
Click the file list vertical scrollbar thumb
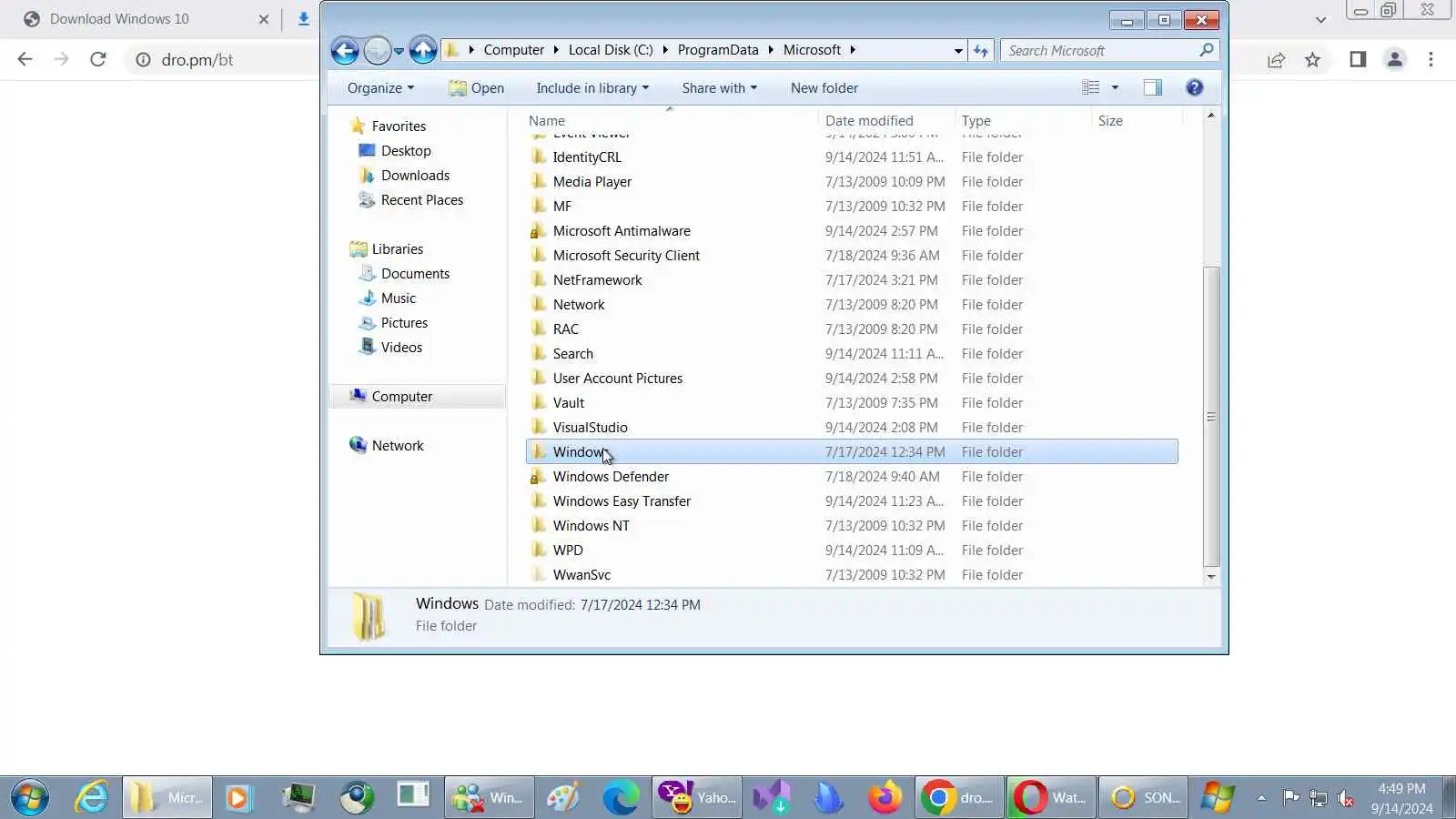pos(1210,416)
